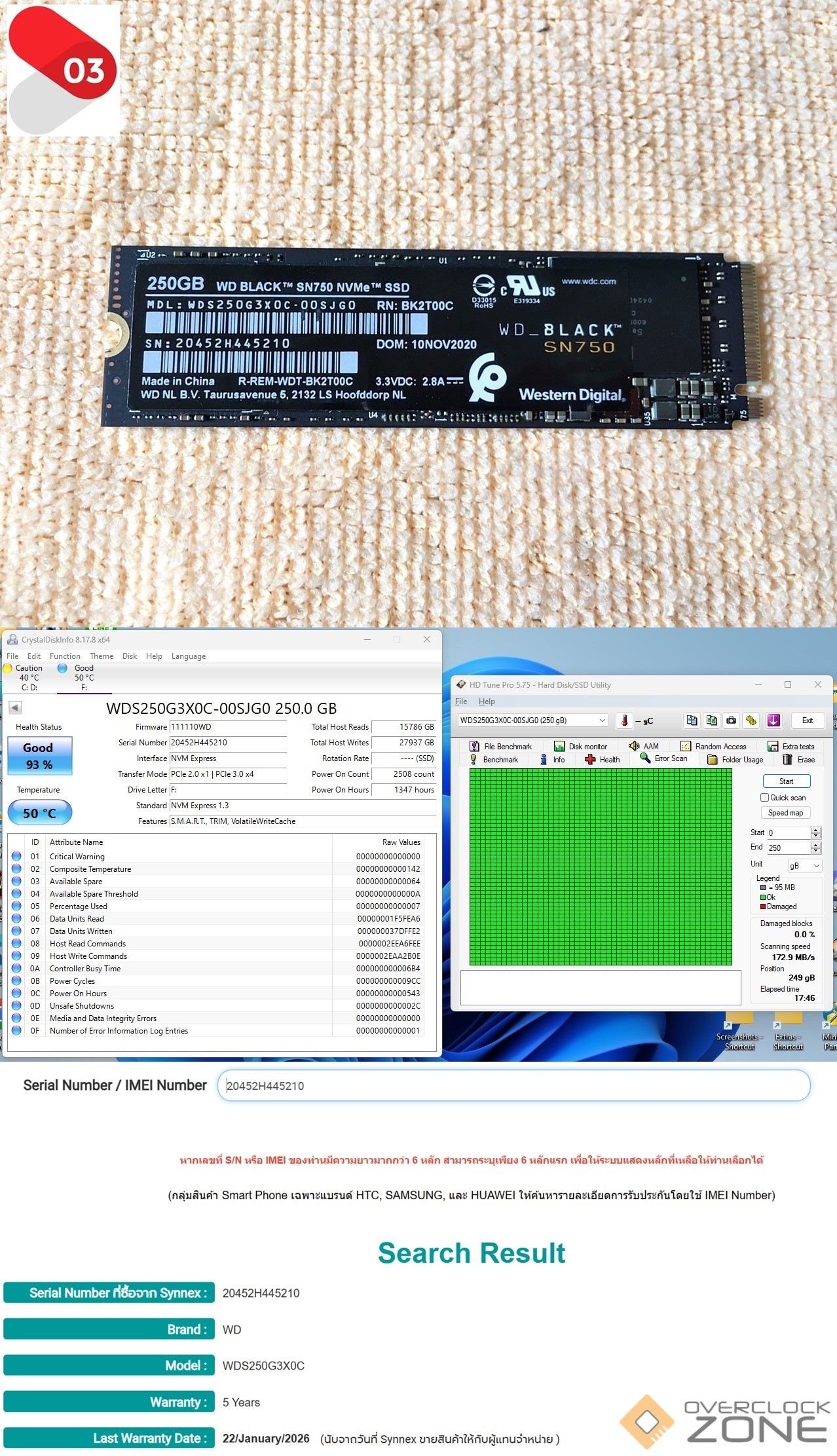Click the Exit button in HD Tune
The width and height of the screenshot is (837, 1456).
808,720
